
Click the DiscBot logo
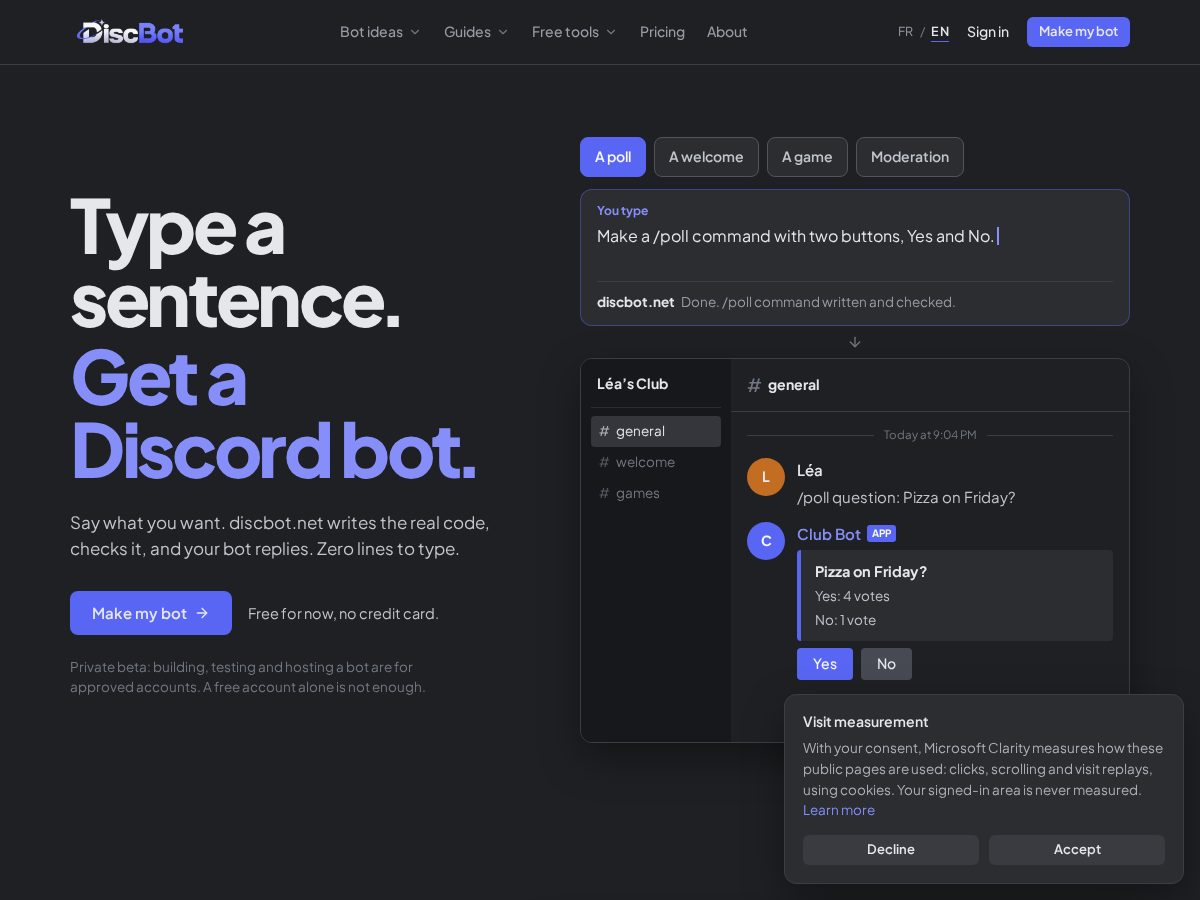coord(130,32)
